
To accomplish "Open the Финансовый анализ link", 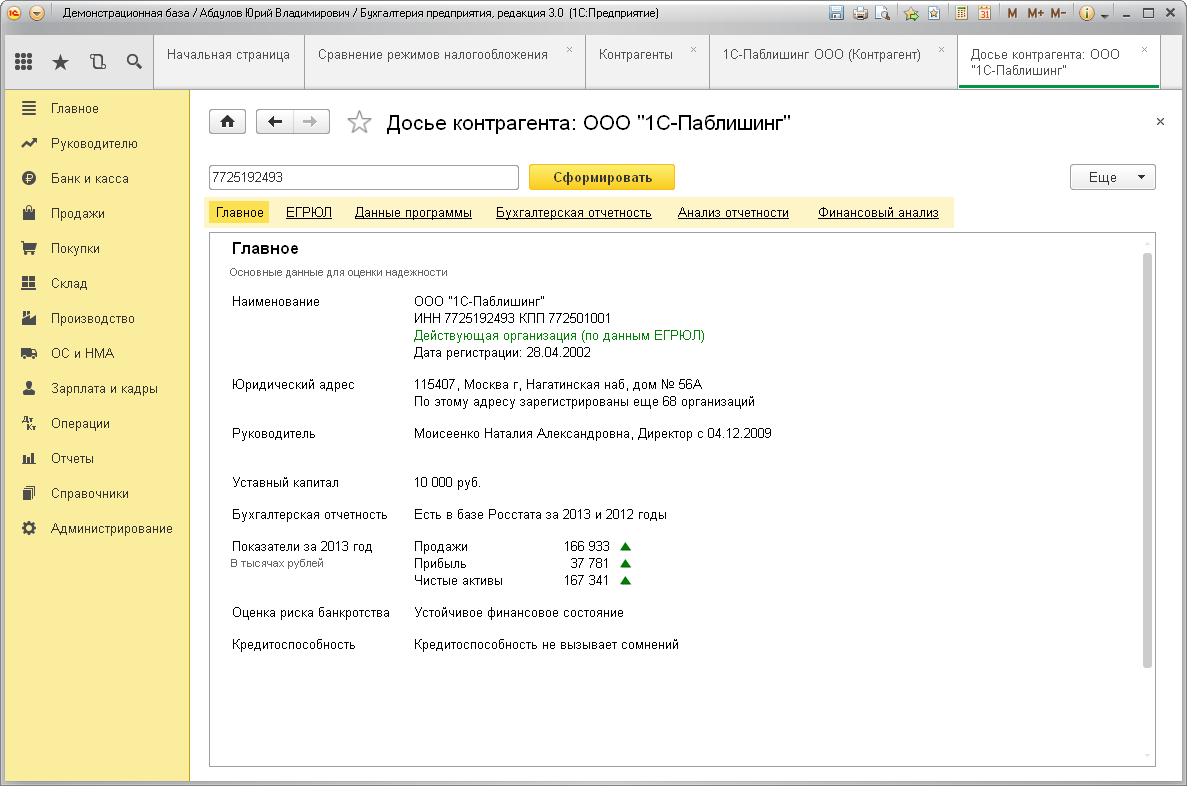I will pos(877,212).
